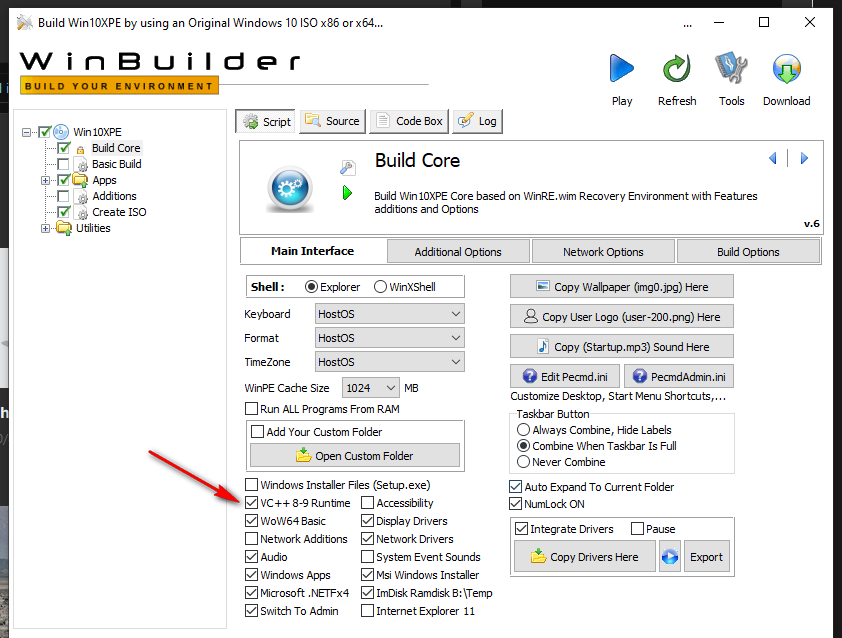Open the WinPE Cache Size dropdown

(x=371, y=388)
